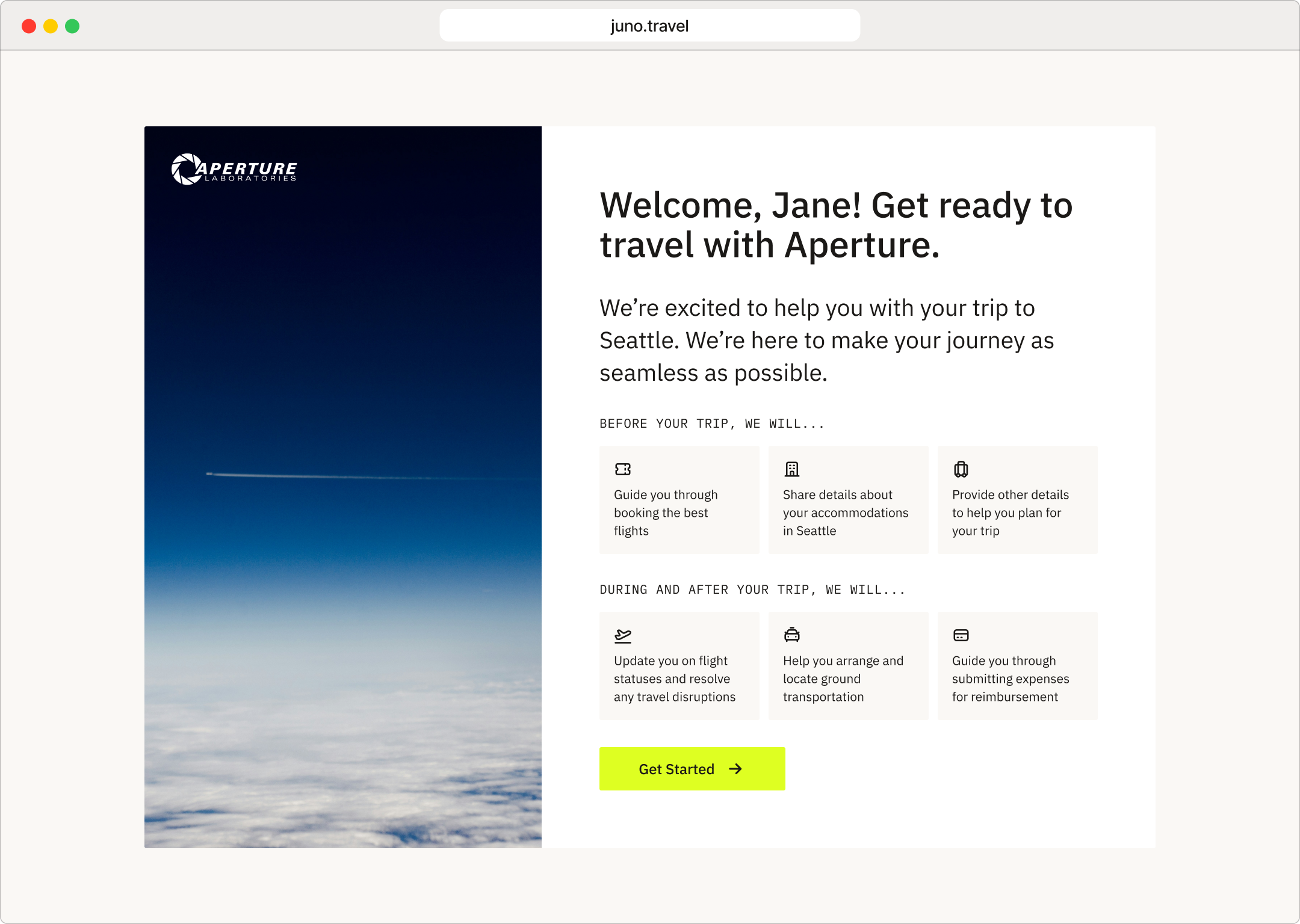Click the green traffic light window button

point(72,25)
